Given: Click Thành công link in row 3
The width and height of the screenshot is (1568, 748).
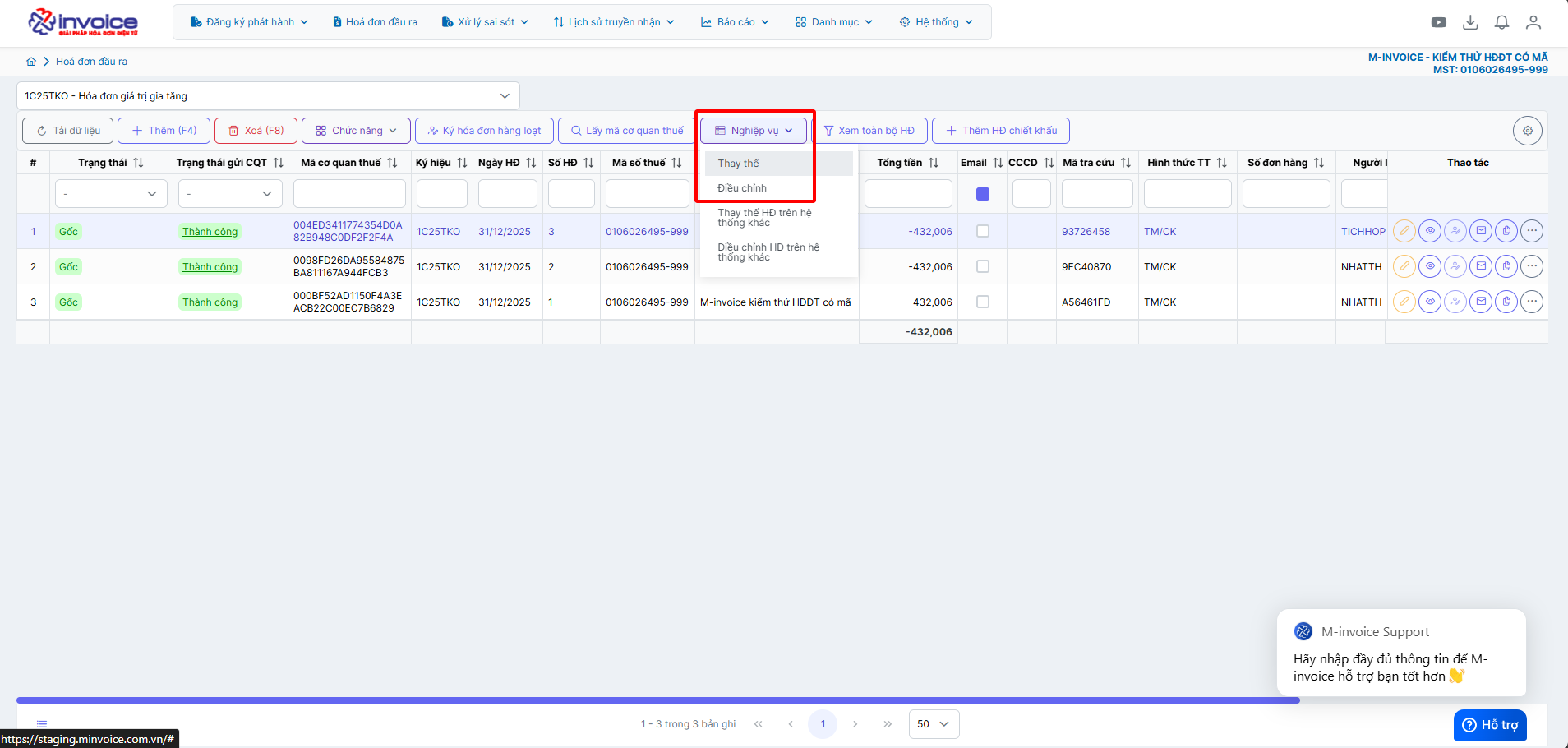Looking at the screenshot, I should 210,302.
